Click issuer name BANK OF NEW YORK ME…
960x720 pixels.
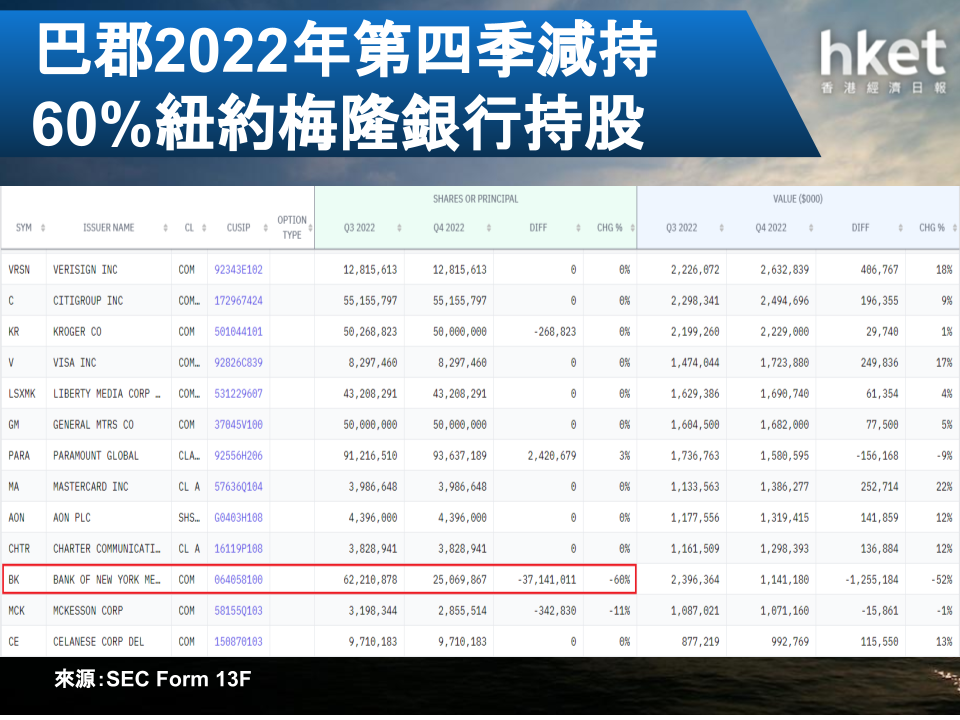107,580
